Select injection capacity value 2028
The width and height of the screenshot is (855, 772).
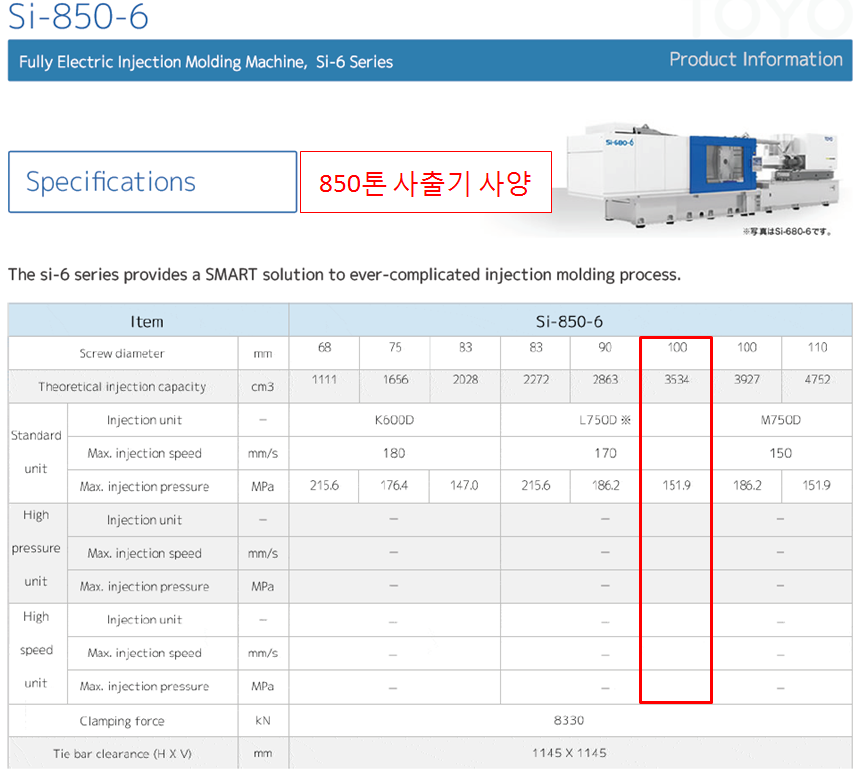(x=465, y=379)
